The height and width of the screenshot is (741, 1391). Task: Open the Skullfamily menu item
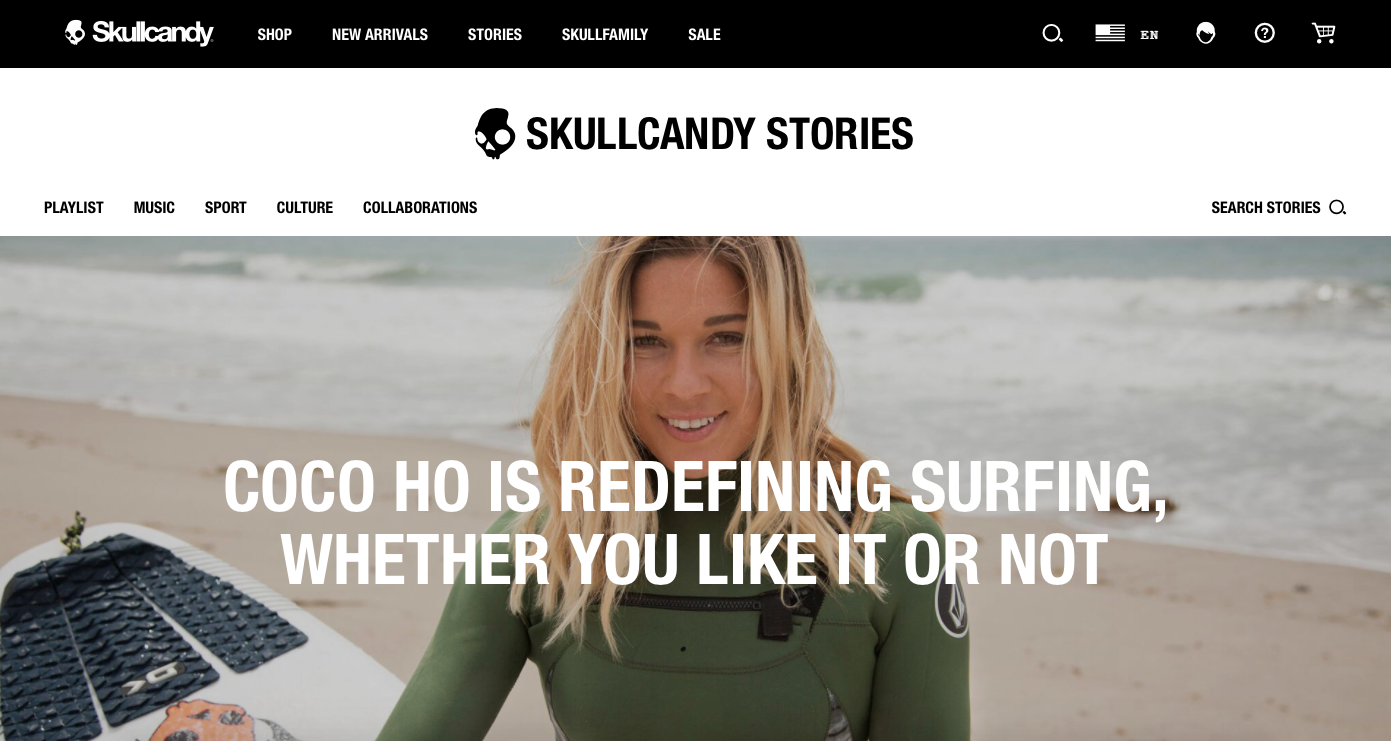pyautogui.click(x=605, y=34)
